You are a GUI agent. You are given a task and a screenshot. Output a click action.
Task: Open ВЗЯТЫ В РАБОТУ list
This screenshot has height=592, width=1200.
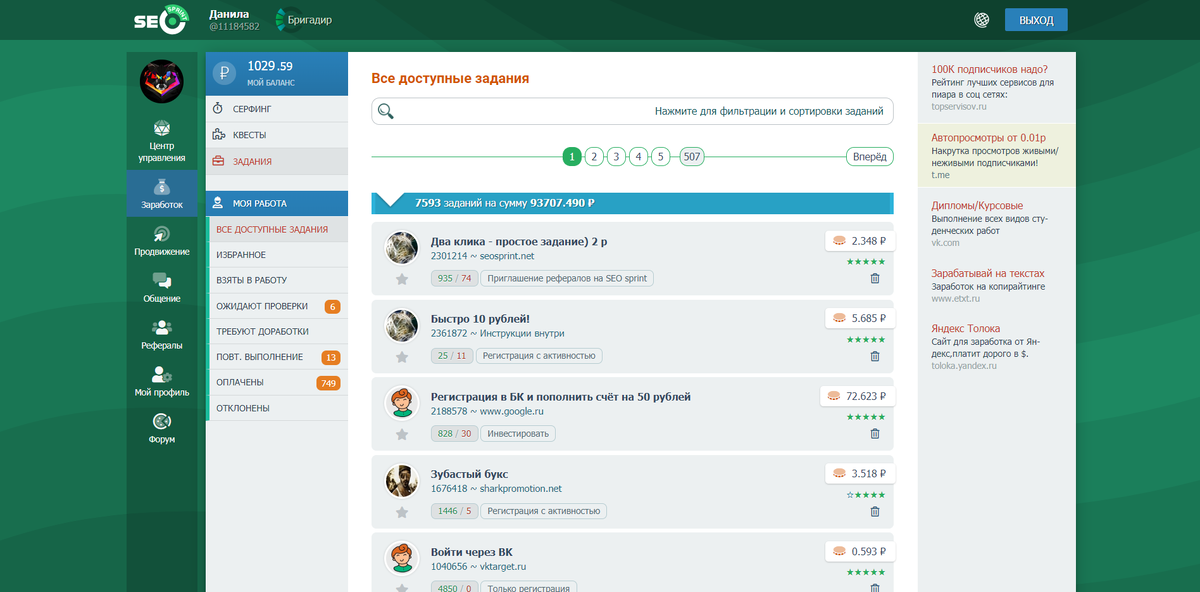click(x=277, y=281)
